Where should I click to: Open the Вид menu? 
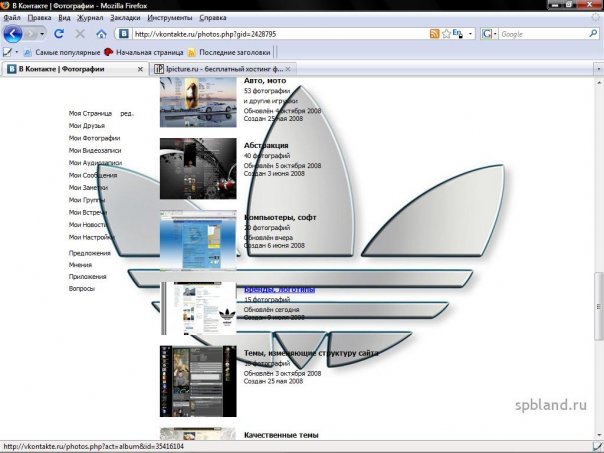[x=64, y=18]
